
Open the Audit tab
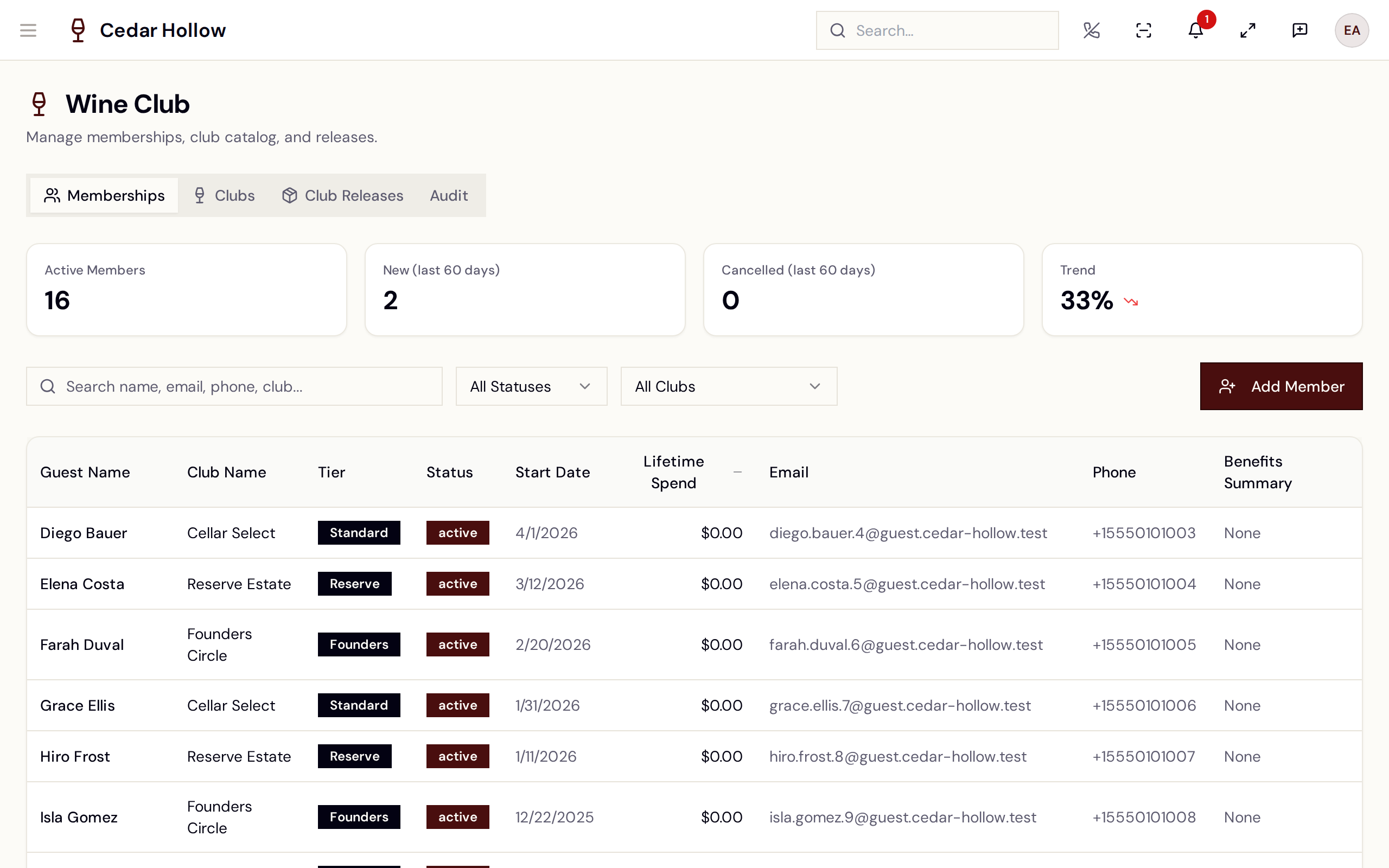[x=449, y=195]
